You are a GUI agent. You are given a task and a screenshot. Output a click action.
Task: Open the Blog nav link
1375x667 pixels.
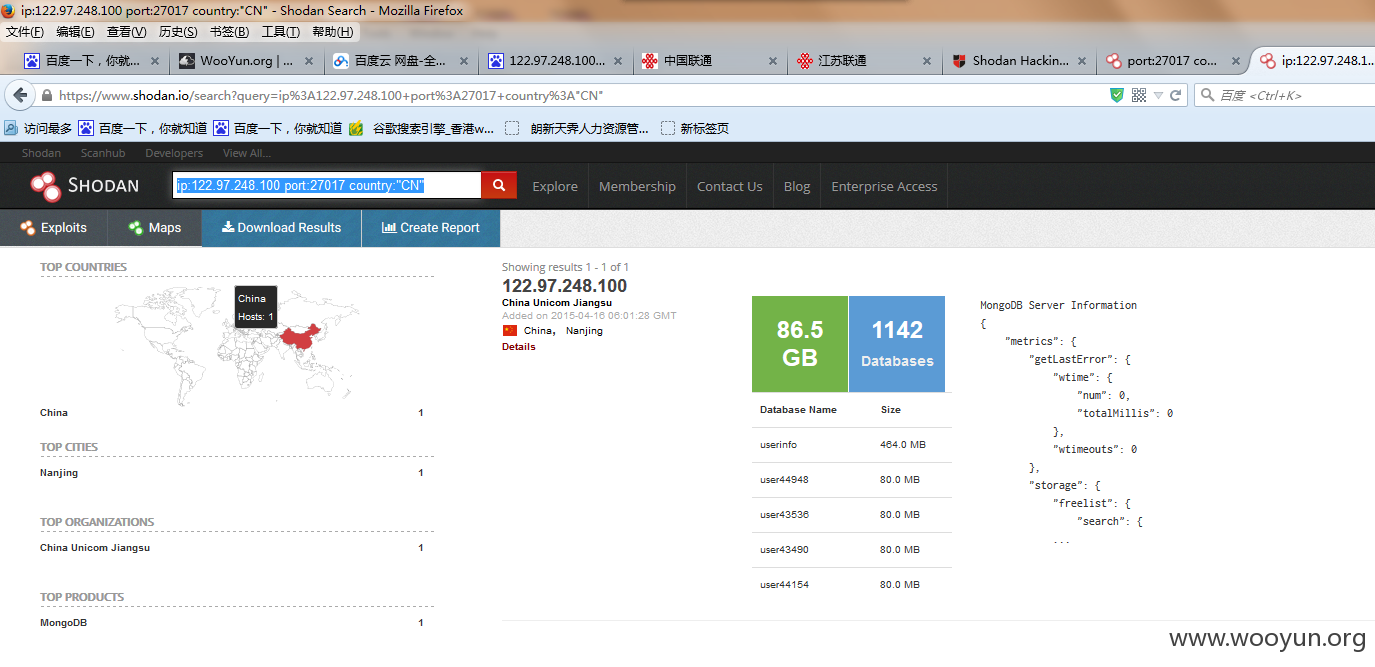[x=797, y=186]
